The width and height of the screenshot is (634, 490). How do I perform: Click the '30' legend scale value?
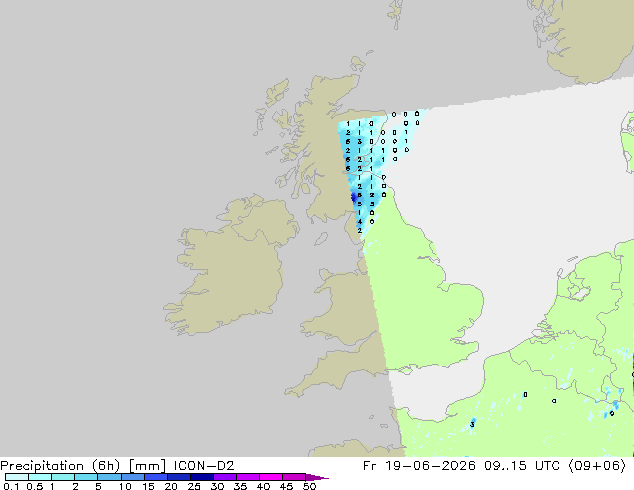tap(217, 486)
